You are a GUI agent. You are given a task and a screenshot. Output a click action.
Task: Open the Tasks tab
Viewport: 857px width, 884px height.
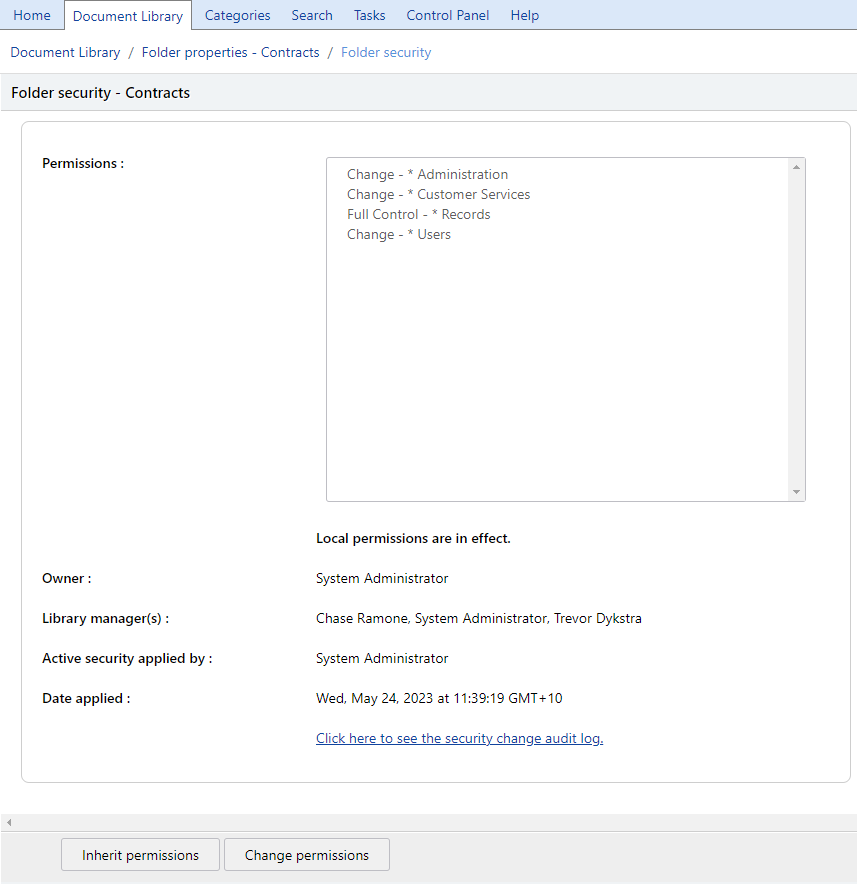[369, 15]
